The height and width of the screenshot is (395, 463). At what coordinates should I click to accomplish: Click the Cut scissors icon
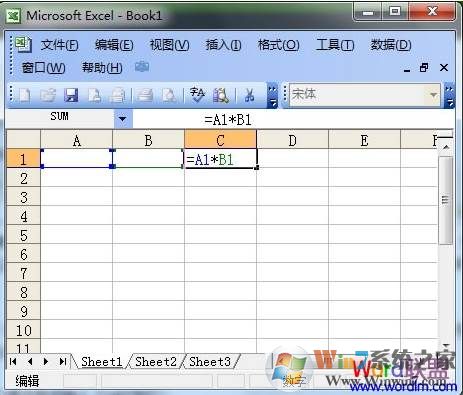[249, 95]
